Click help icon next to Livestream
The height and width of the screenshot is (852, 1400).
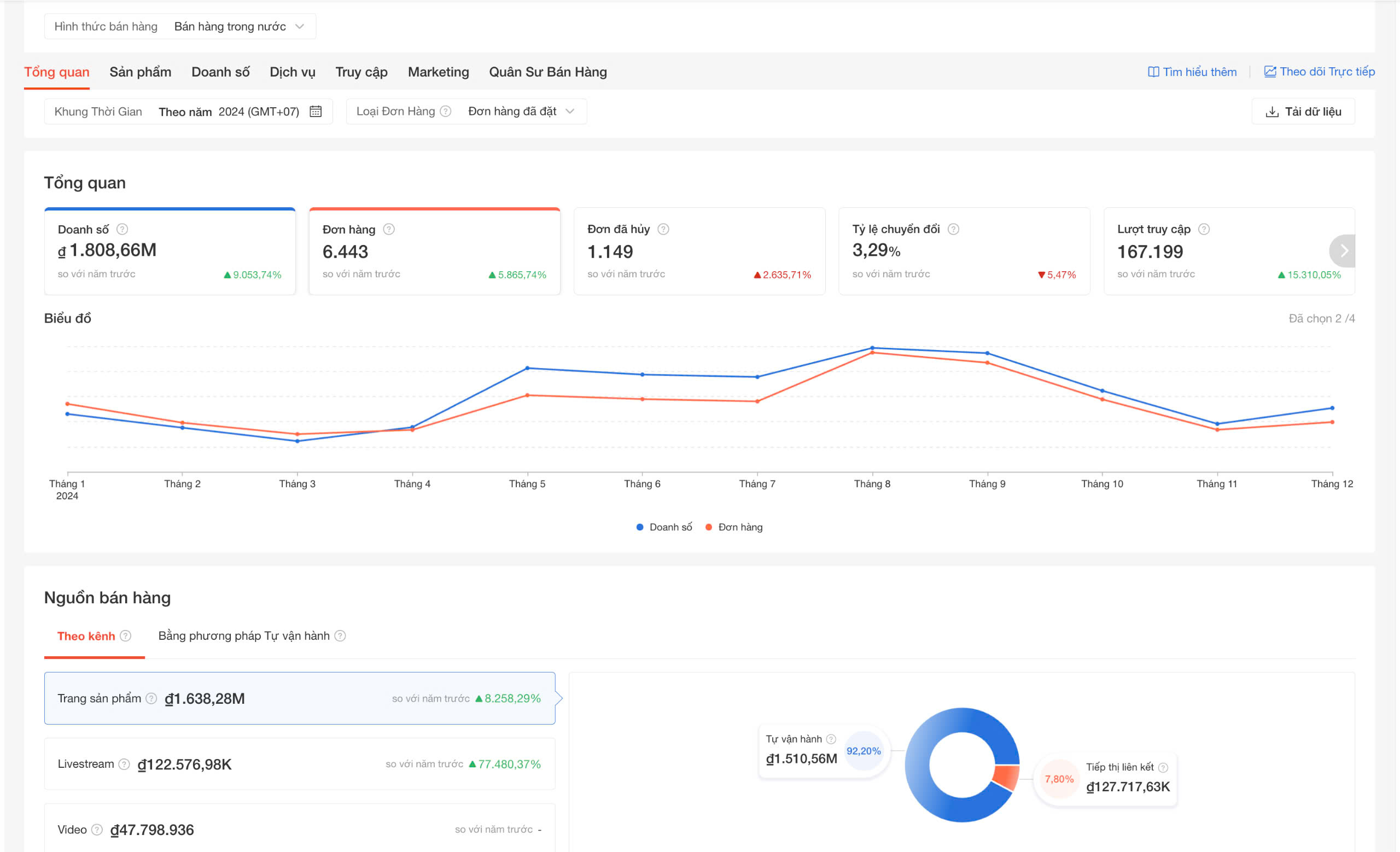pos(124,764)
